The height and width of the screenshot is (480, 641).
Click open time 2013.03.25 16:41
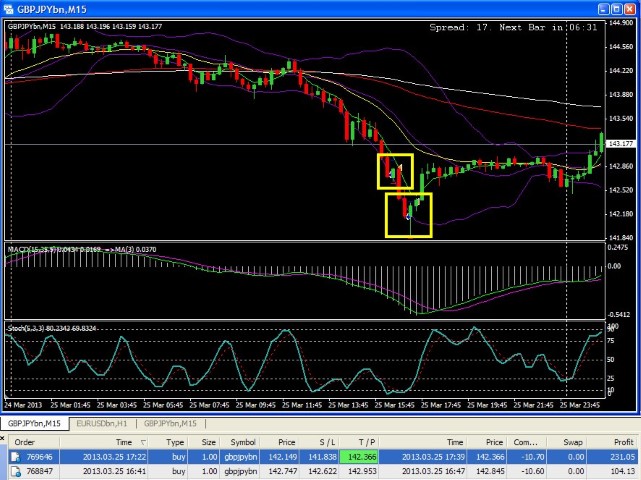point(114,471)
